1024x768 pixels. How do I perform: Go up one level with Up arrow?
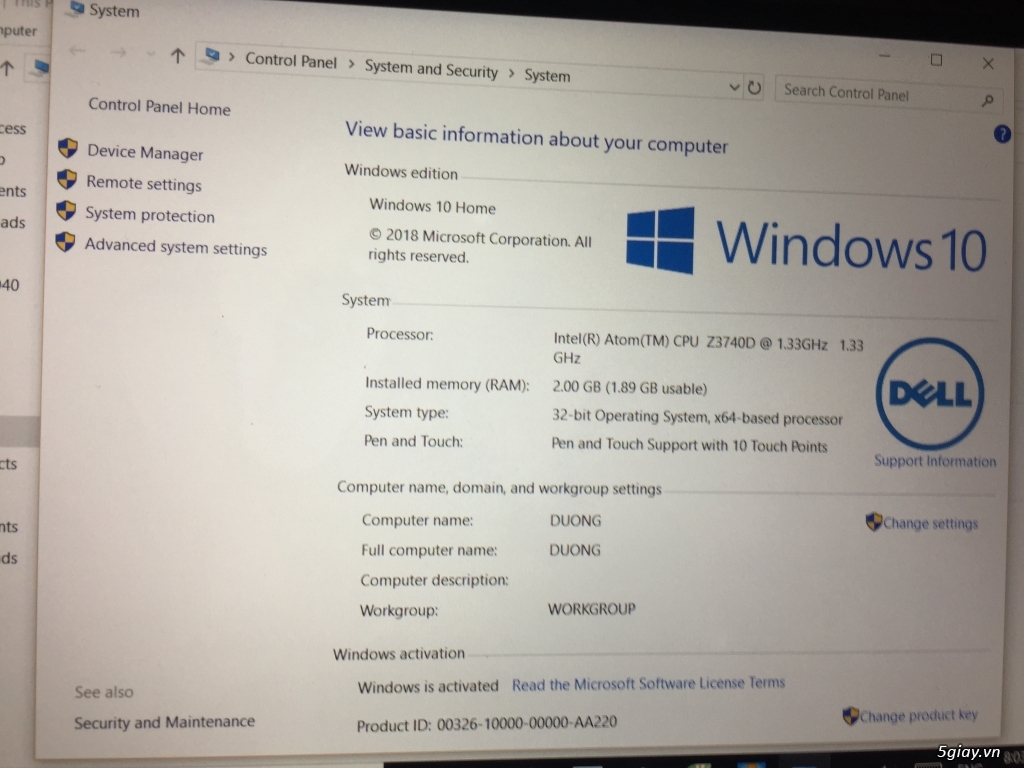pyautogui.click(x=178, y=56)
